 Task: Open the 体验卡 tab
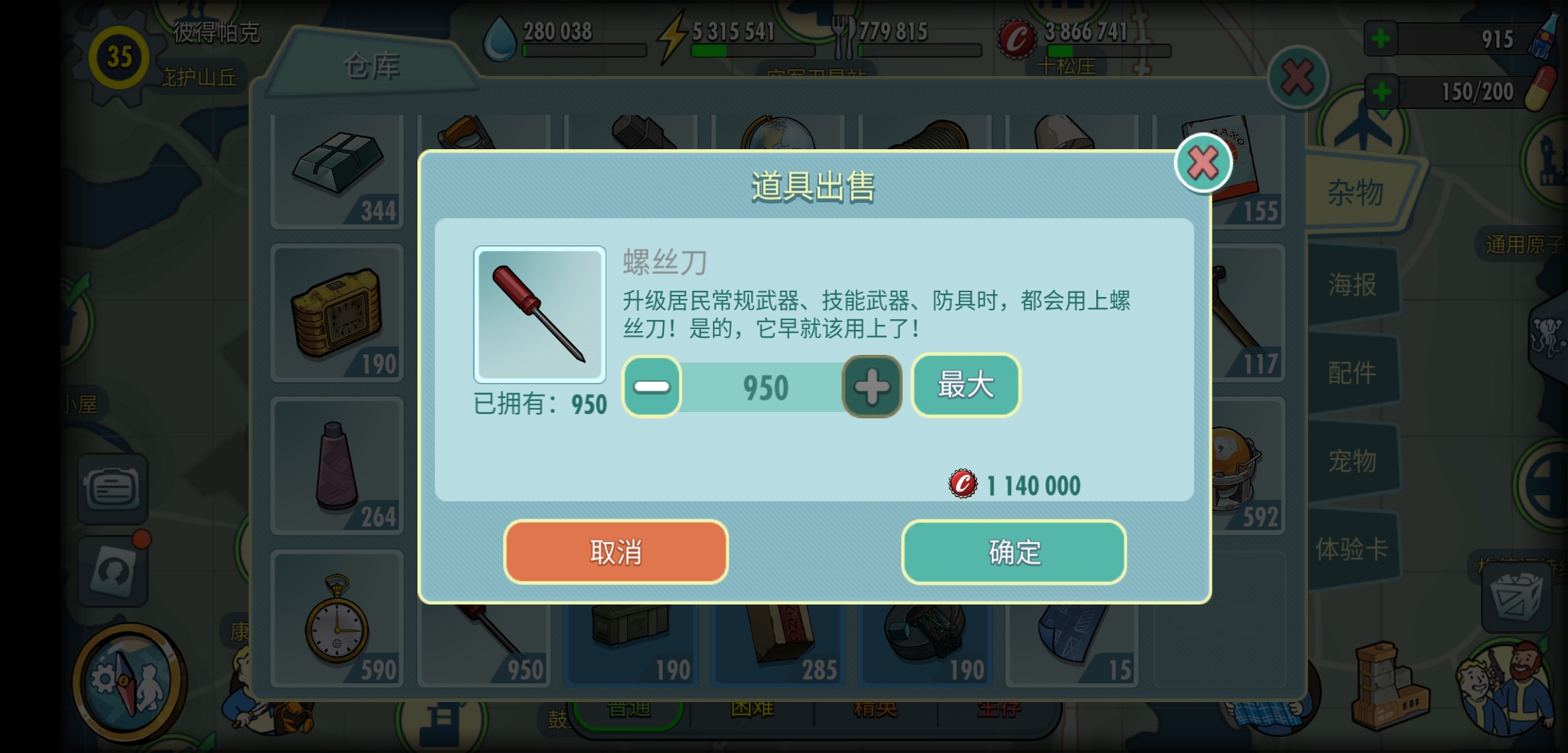(x=1352, y=549)
